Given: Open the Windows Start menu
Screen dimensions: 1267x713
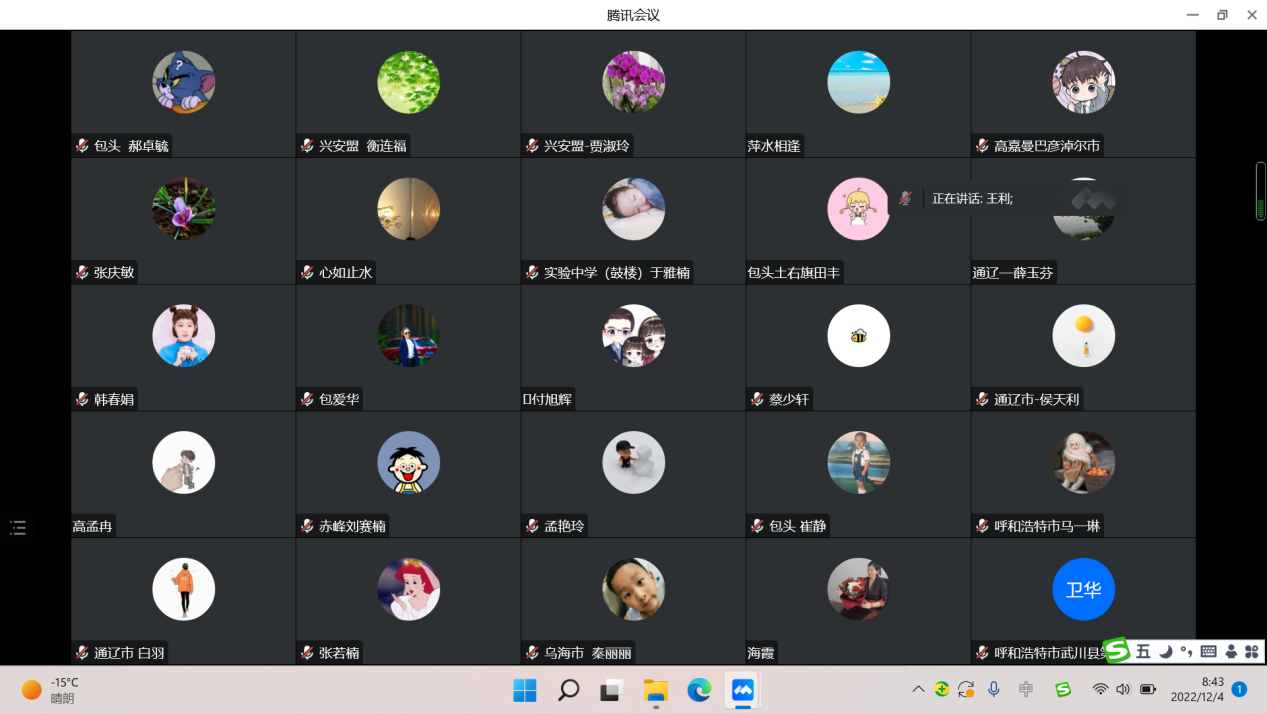Looking at the screenshot, I should point(524,690).
